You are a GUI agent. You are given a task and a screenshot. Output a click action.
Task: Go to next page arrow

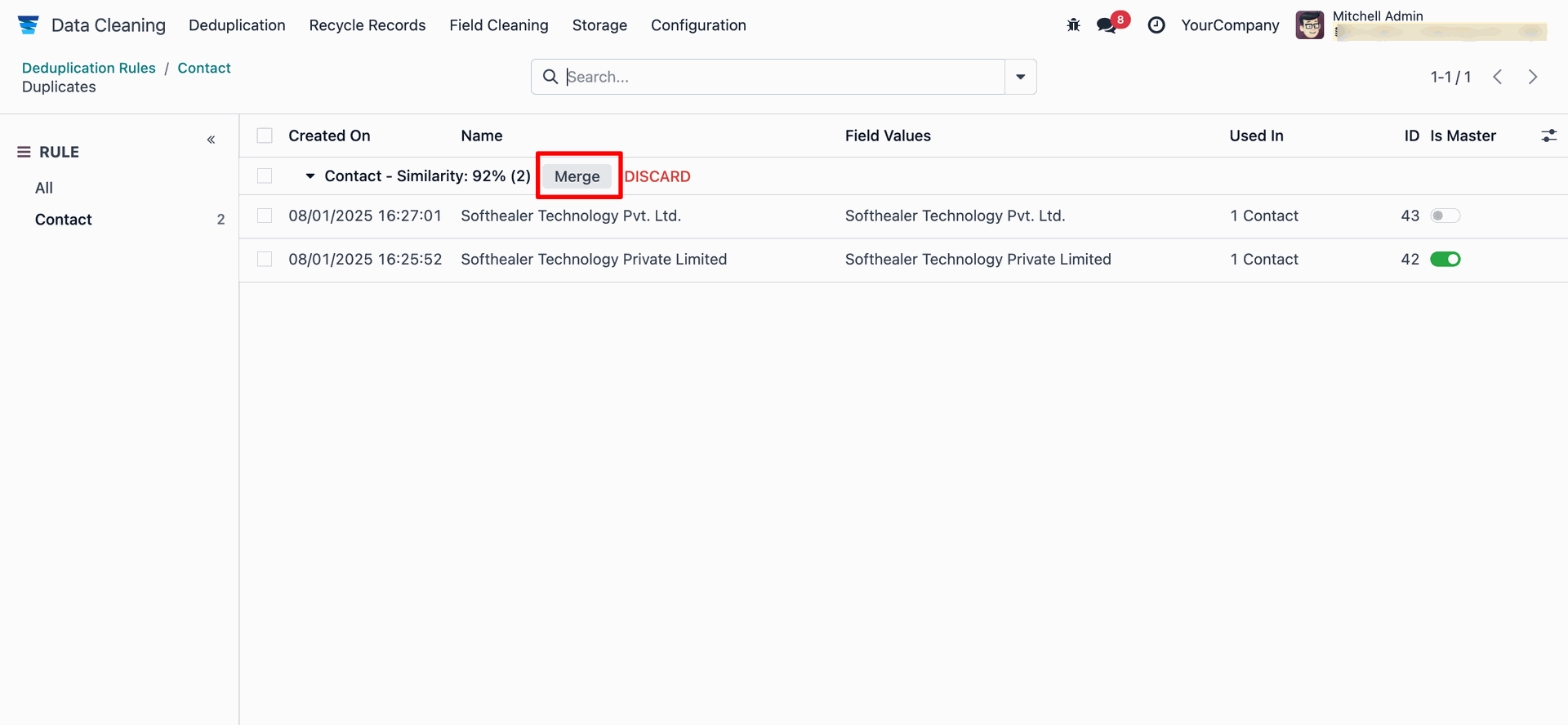[x=1533, y=77]
